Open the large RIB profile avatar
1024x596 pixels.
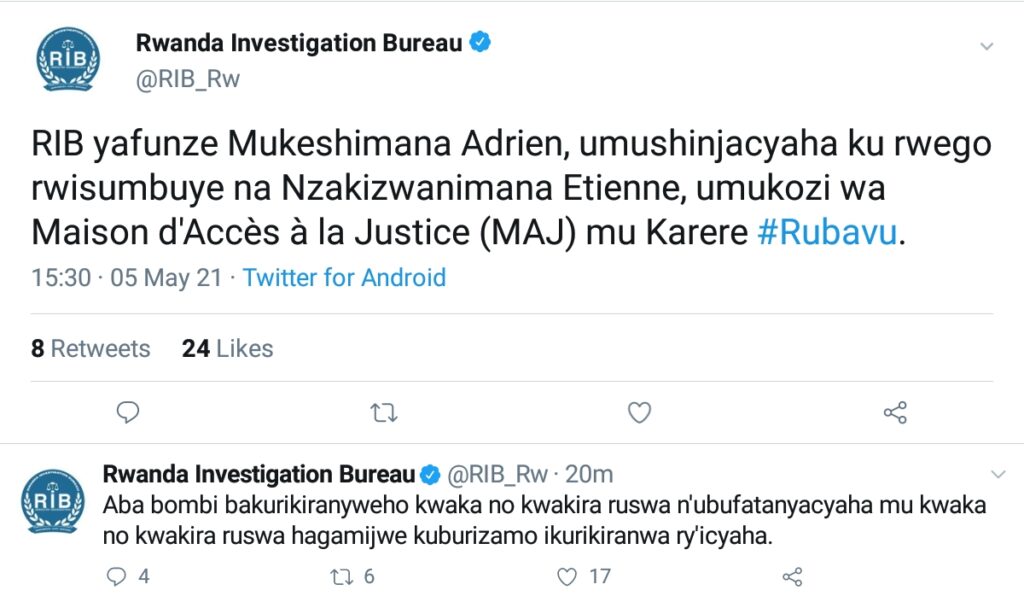tap(68, 59)
